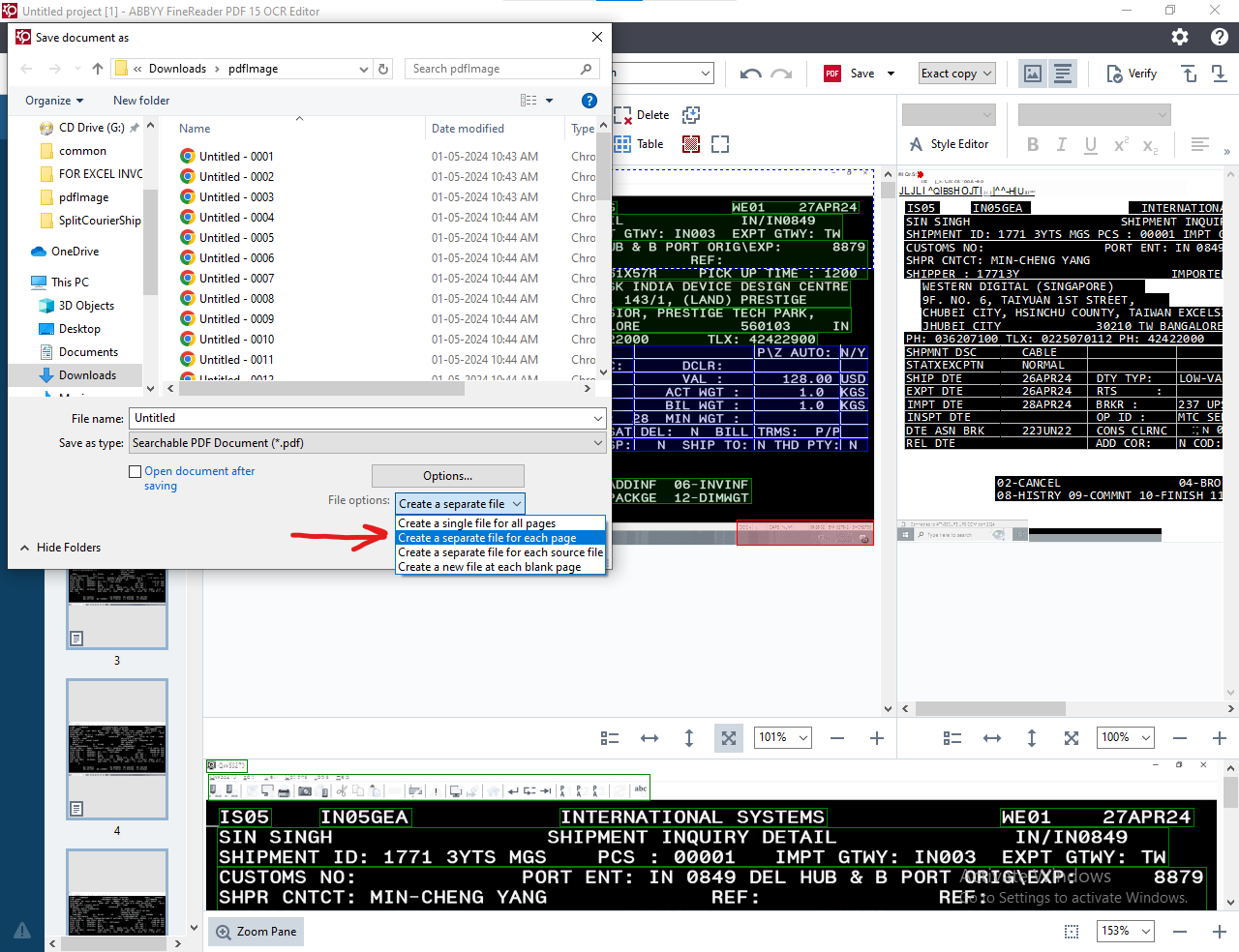Open the Exact copy dropdown
The height and width of the screenshot is (952, 1239).
tap(956, 74)
